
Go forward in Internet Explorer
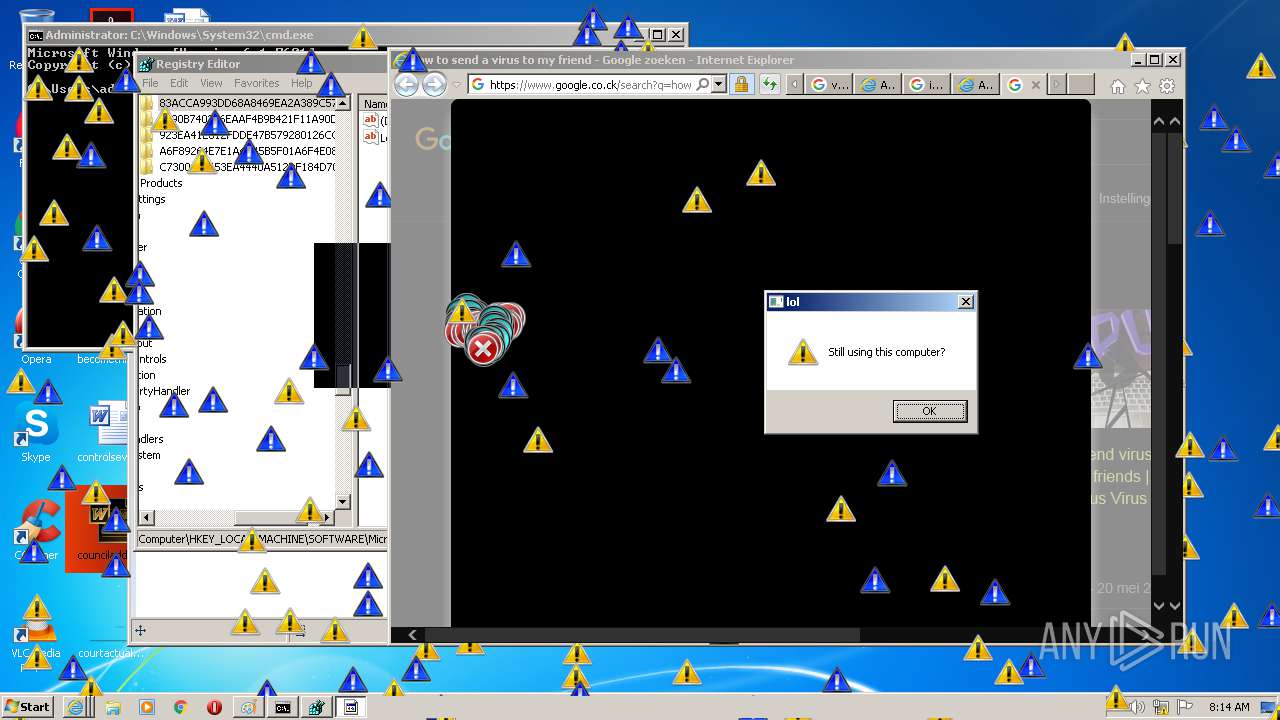tap(434, 85)
